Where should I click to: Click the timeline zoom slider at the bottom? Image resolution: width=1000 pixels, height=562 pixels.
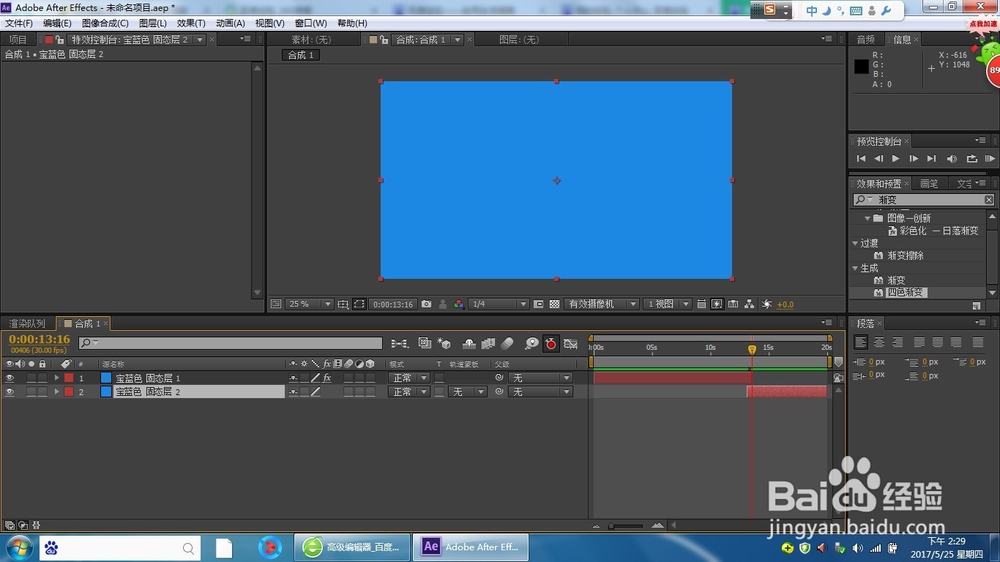[x=626, y=526]
